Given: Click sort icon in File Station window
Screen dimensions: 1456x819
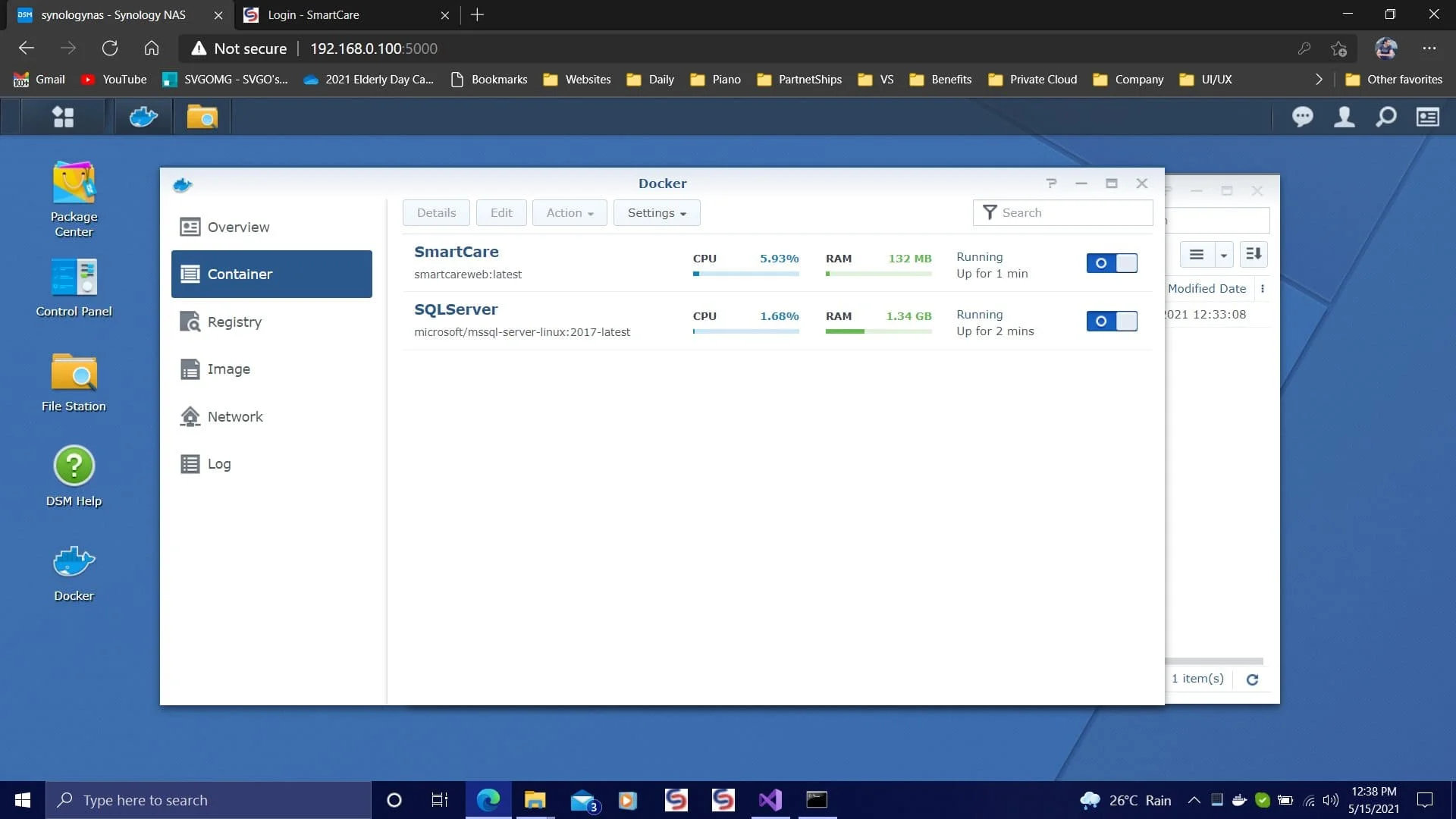Looking at the screenshot, I should 1254,255.
